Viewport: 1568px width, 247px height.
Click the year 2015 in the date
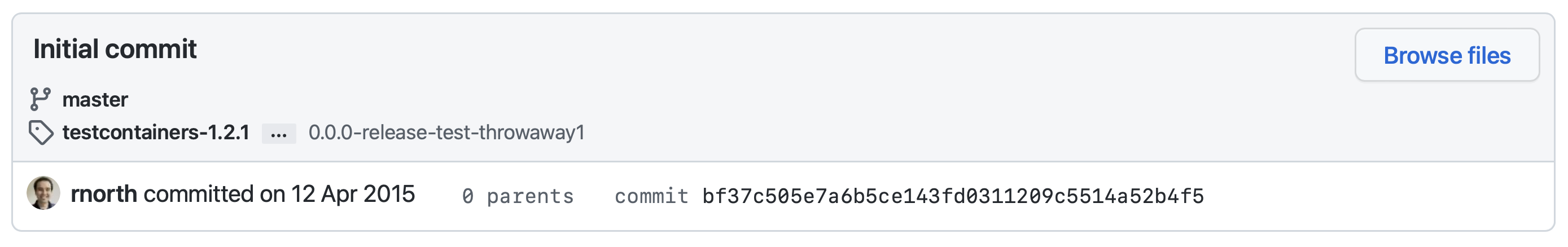tap(389, 194)
